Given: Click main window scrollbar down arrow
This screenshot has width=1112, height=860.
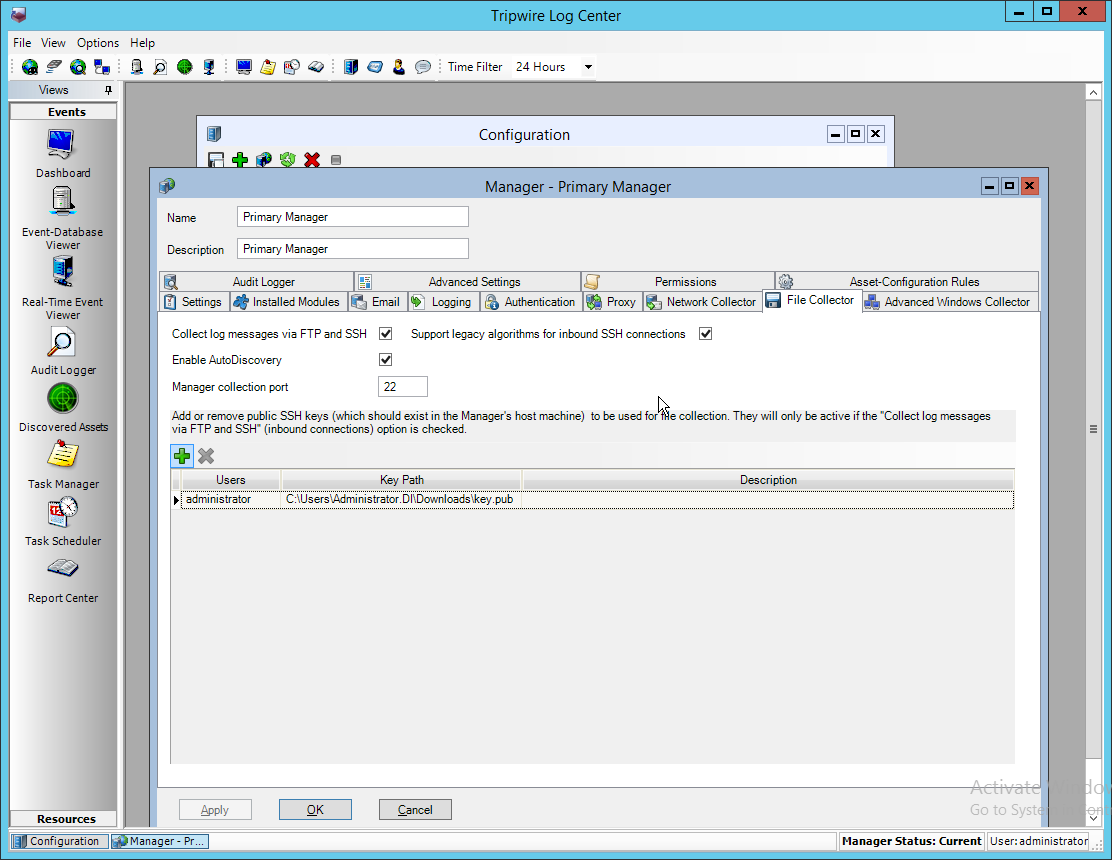Looking at the screenshot, I should (x=1093, y=818).
